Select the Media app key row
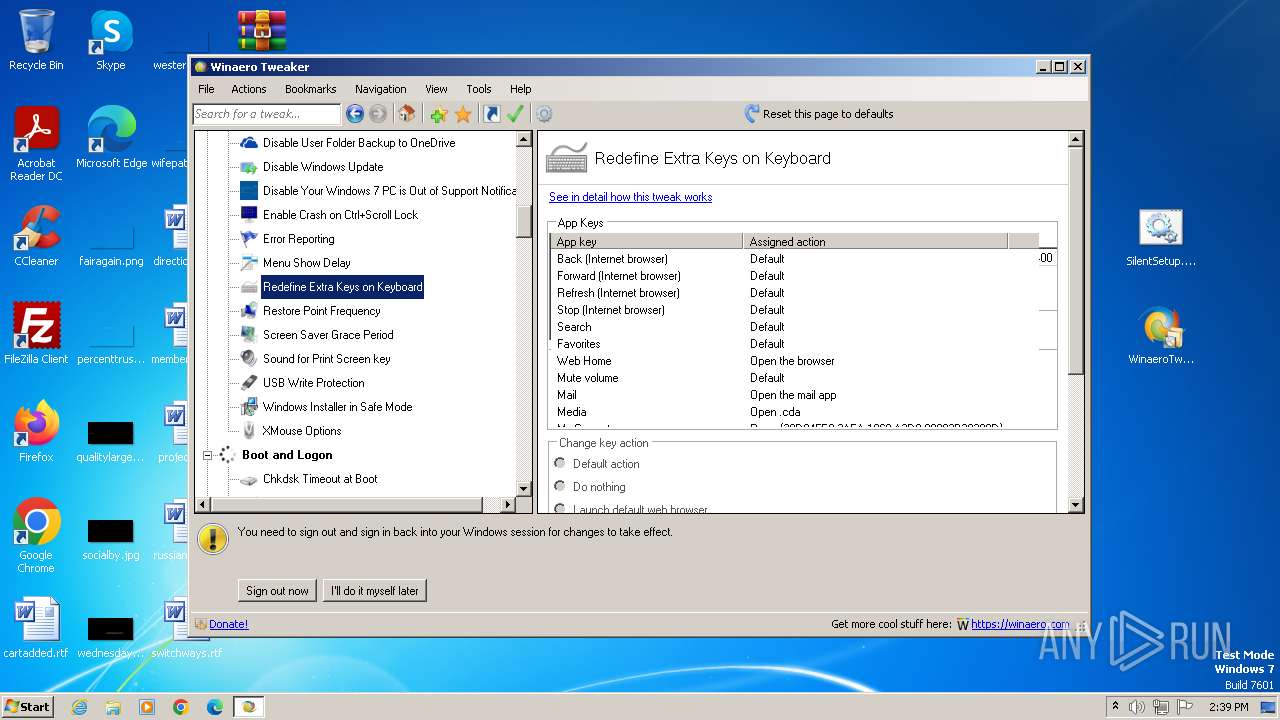The height and width of the screenshot is (720, 1280). (795, 412)
